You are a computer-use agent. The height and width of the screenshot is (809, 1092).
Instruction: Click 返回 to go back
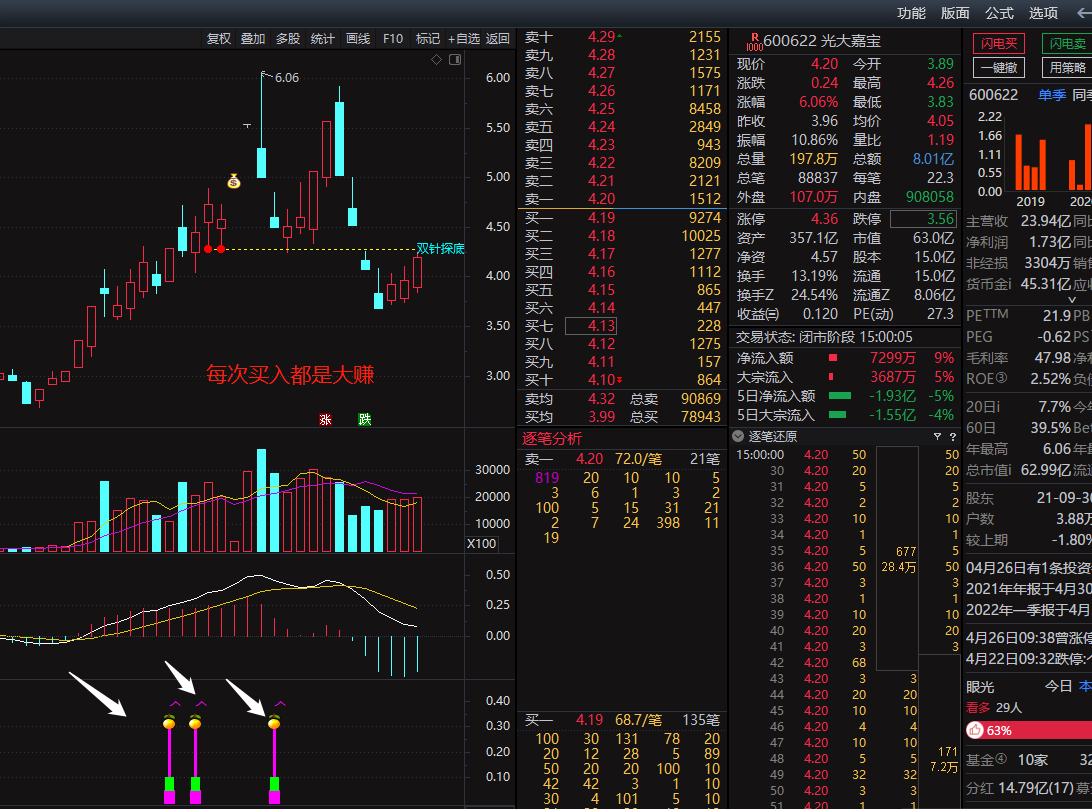(x=497, y=38)
